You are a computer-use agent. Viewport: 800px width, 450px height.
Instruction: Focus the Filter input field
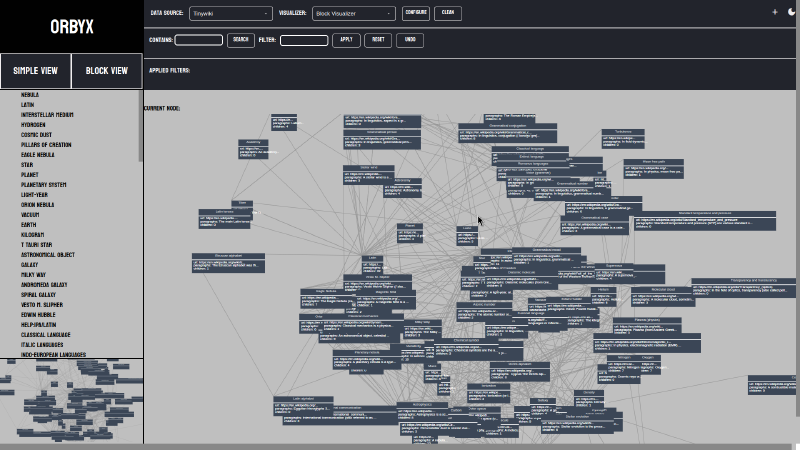[x=304, y=40]
